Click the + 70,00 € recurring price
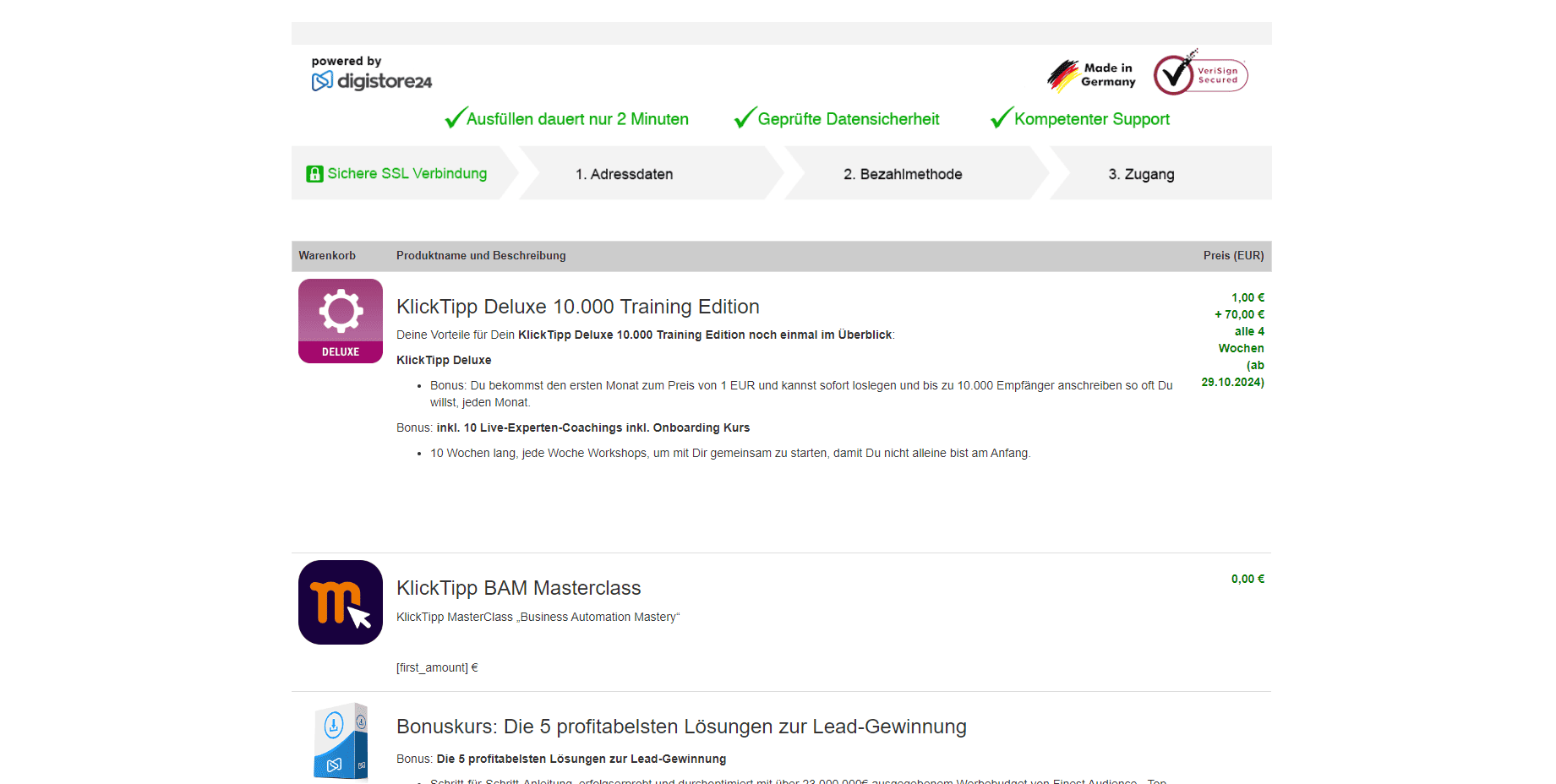 [1239, 314]
